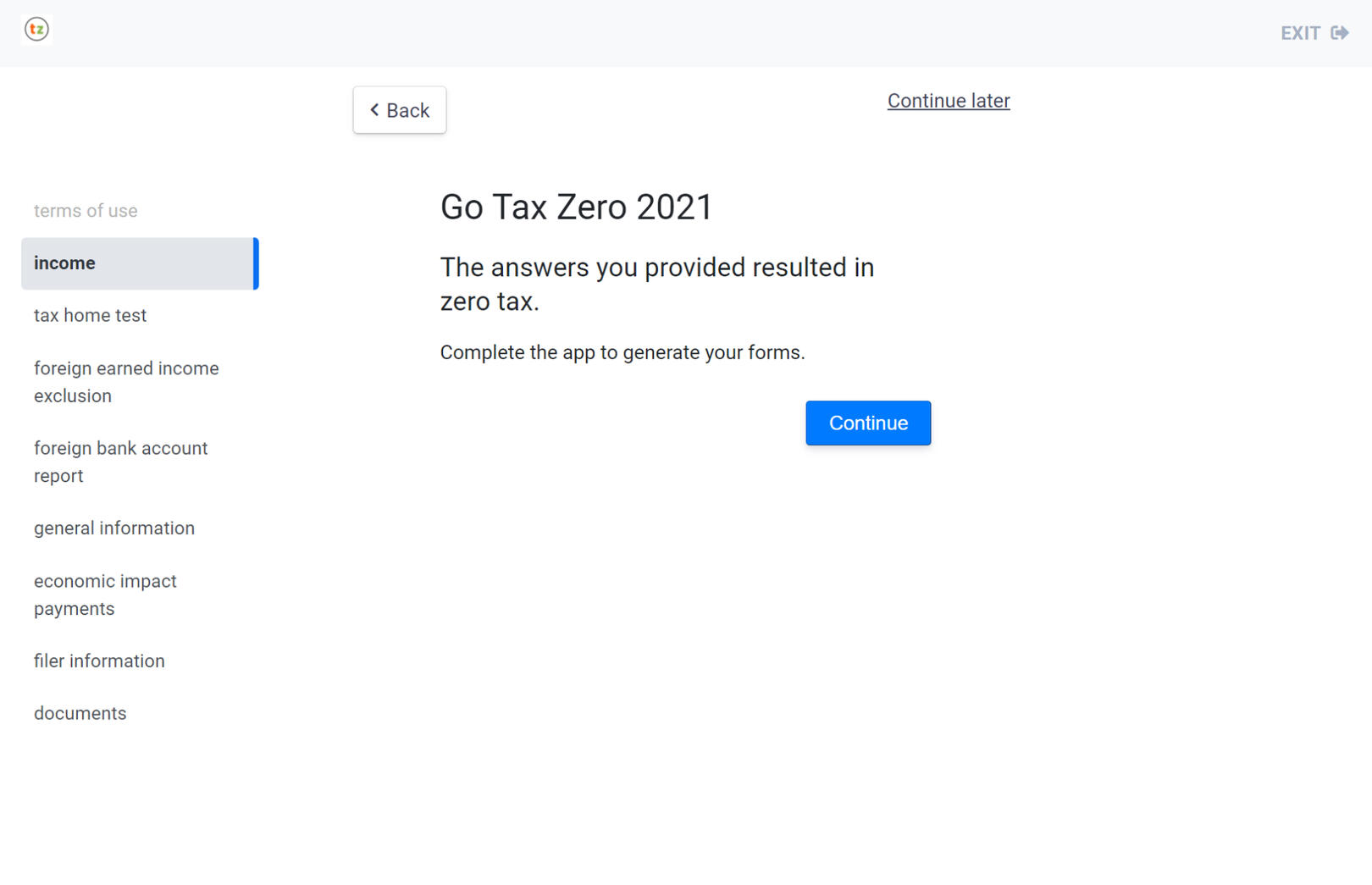1372x885 pixels.
Task: Navigate to foreign earned income exclusion
Action: click(x=126, y=382)
